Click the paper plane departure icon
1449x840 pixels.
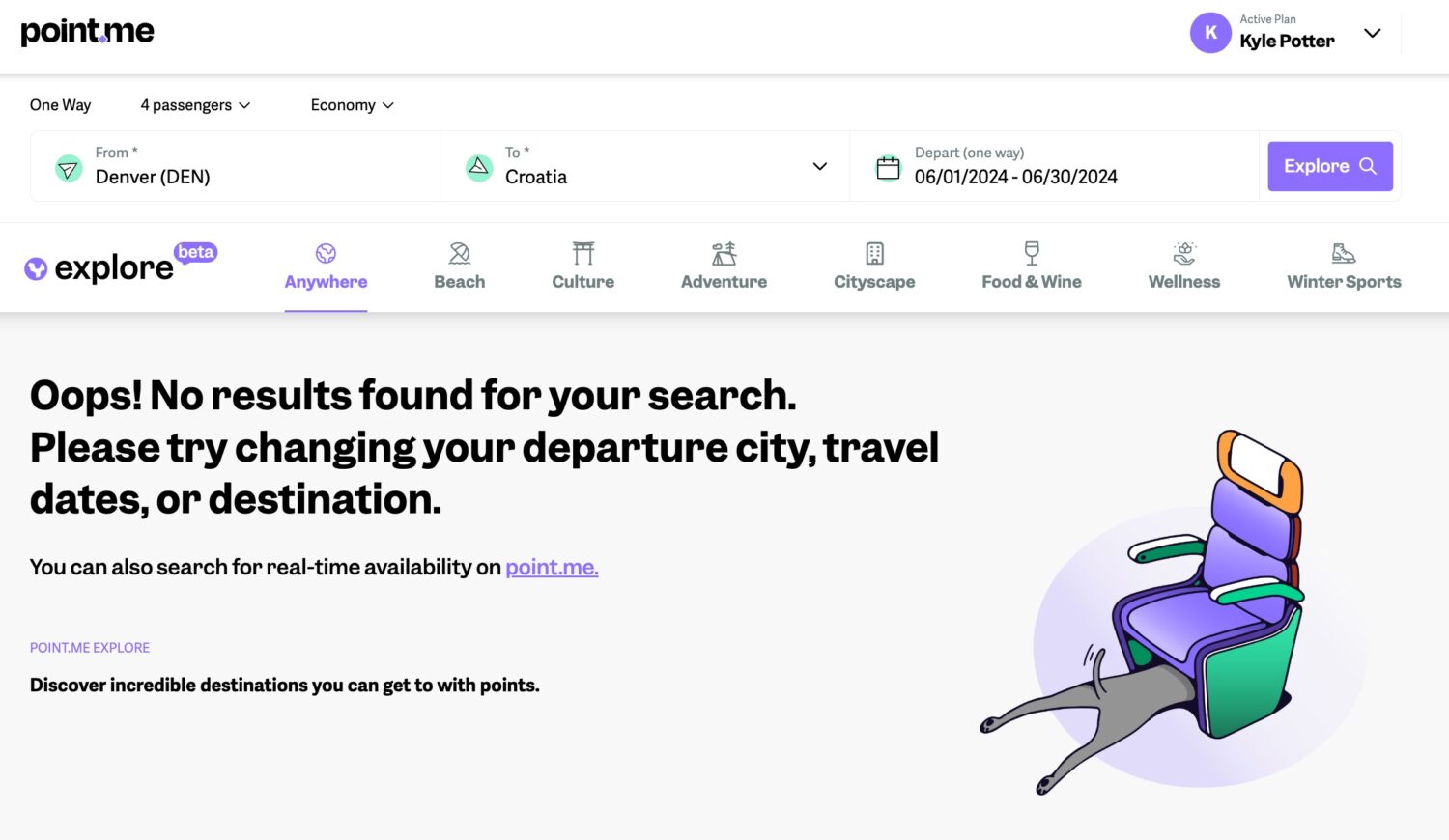[x=69, y=169]
